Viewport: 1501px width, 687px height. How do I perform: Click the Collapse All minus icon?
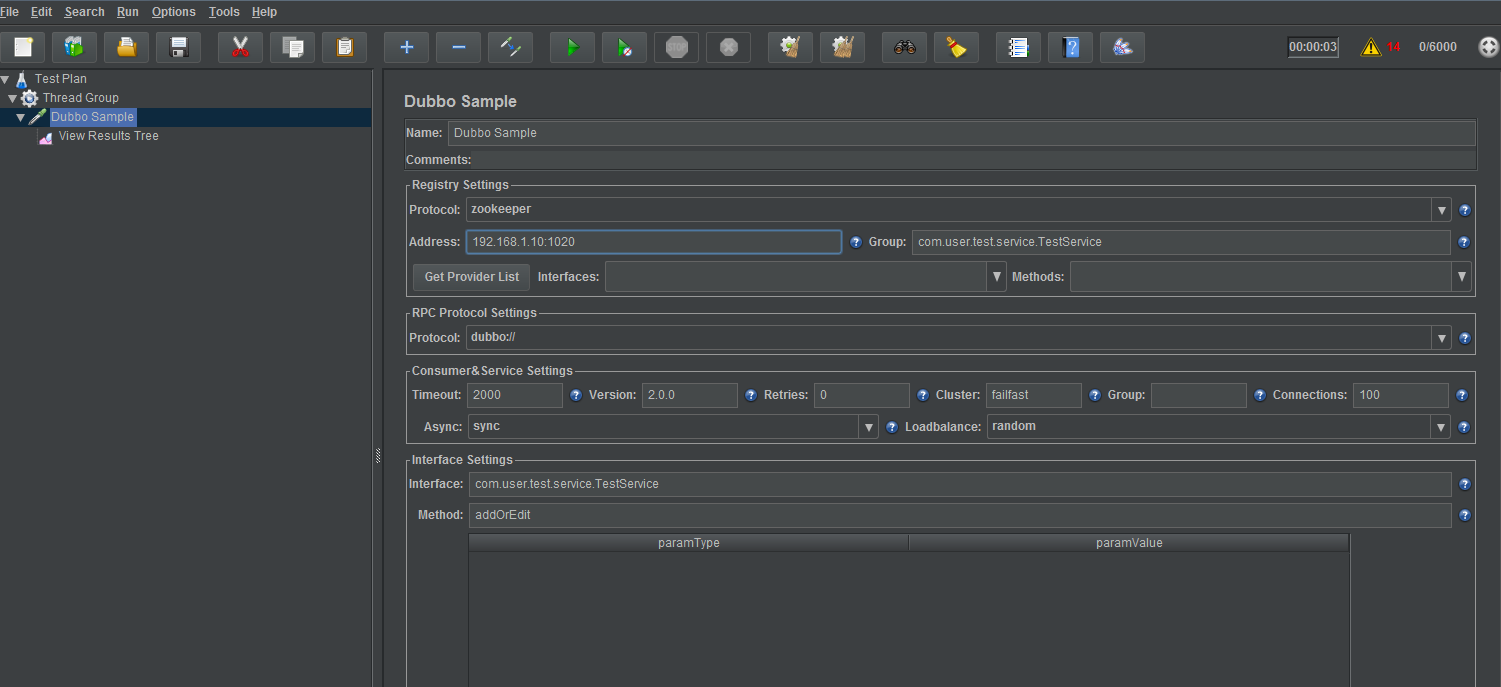coord(458,47)
